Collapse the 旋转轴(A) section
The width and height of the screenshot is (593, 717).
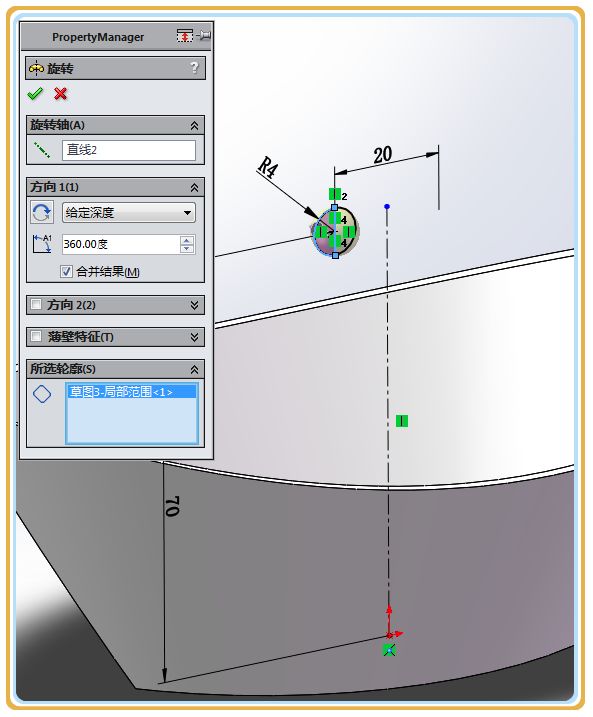coord(194,125)
